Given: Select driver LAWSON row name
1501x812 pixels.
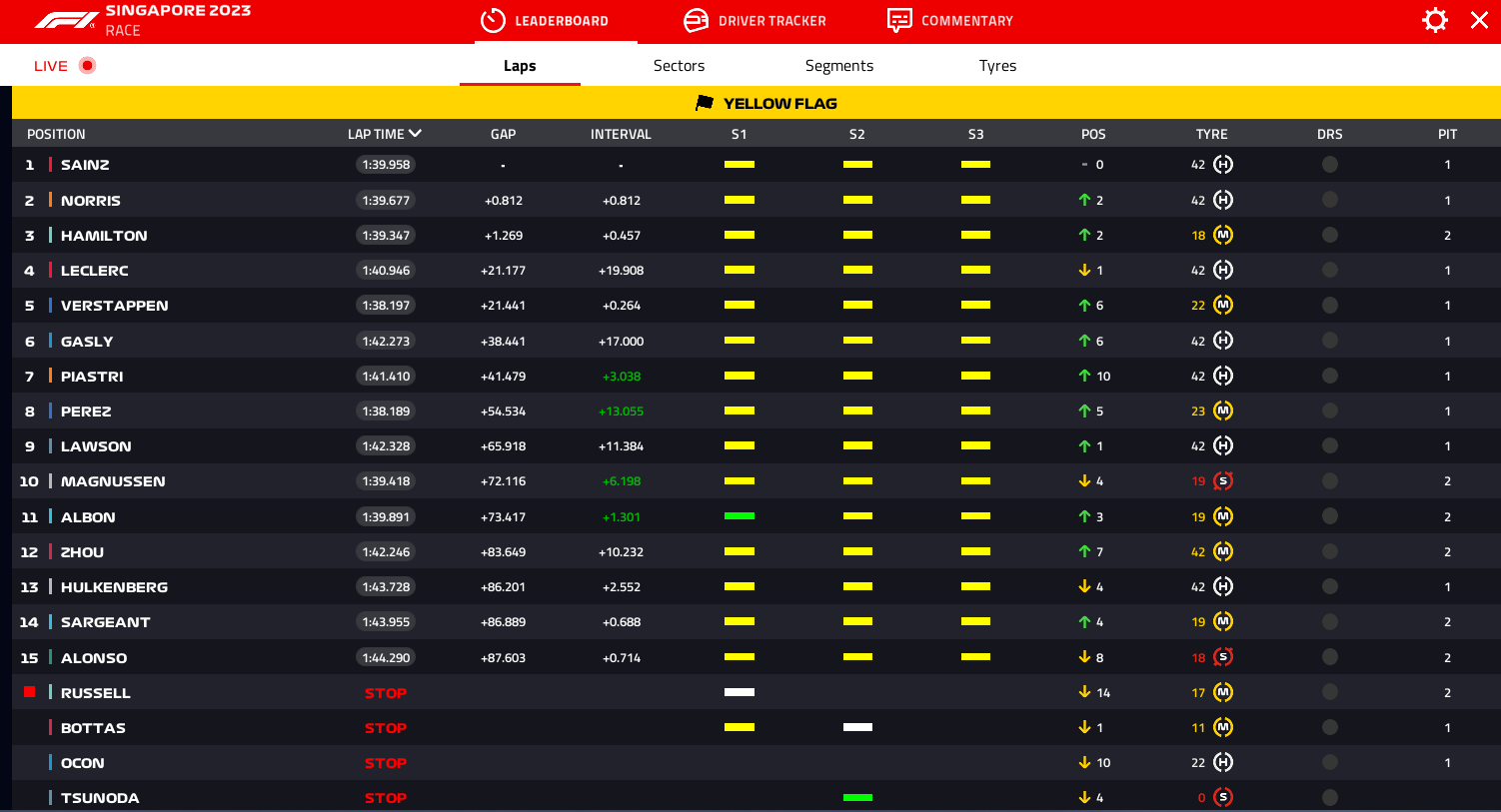Looking at the screenshot, I should click(x=96, y=446).
